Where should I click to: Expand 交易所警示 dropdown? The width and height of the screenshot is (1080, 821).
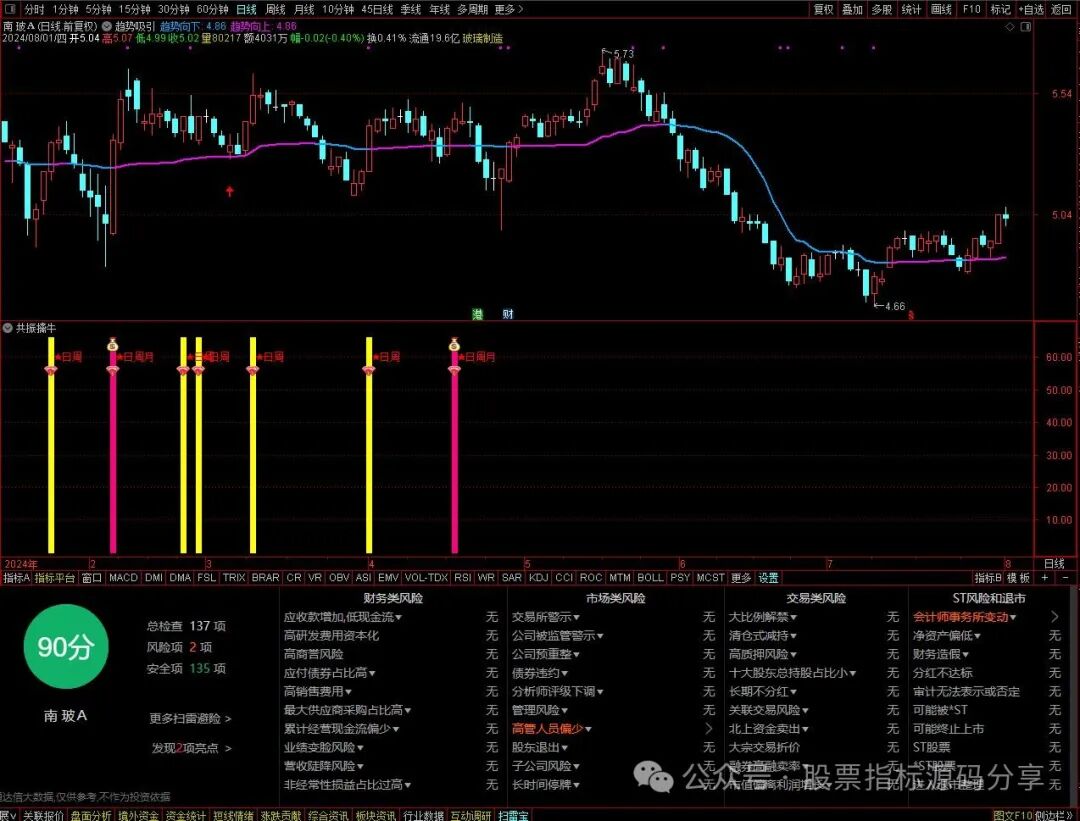coord(576,617)
